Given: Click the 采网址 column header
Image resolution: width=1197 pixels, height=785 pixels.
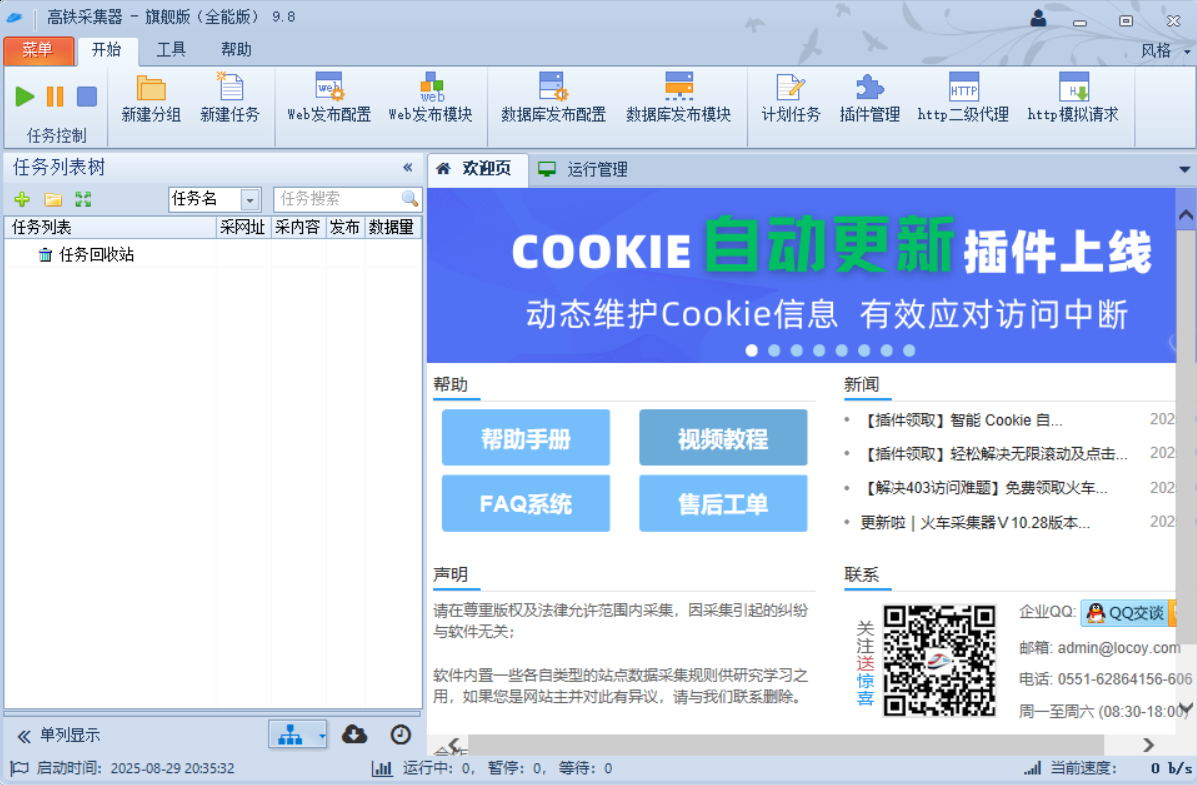Looking at the screenshot, I should 243,228.
